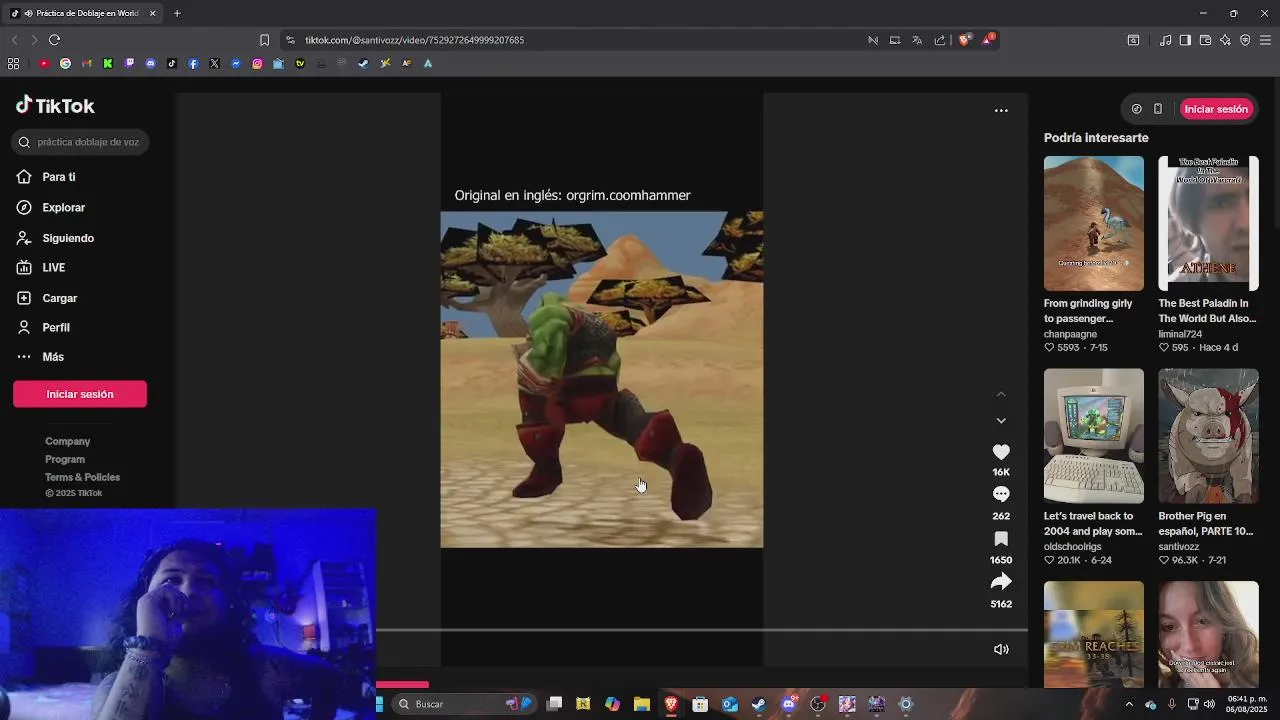Click the get-coins icon next to the phone icon
This screenshot has width=1280, height=720.
[1136, 109]
